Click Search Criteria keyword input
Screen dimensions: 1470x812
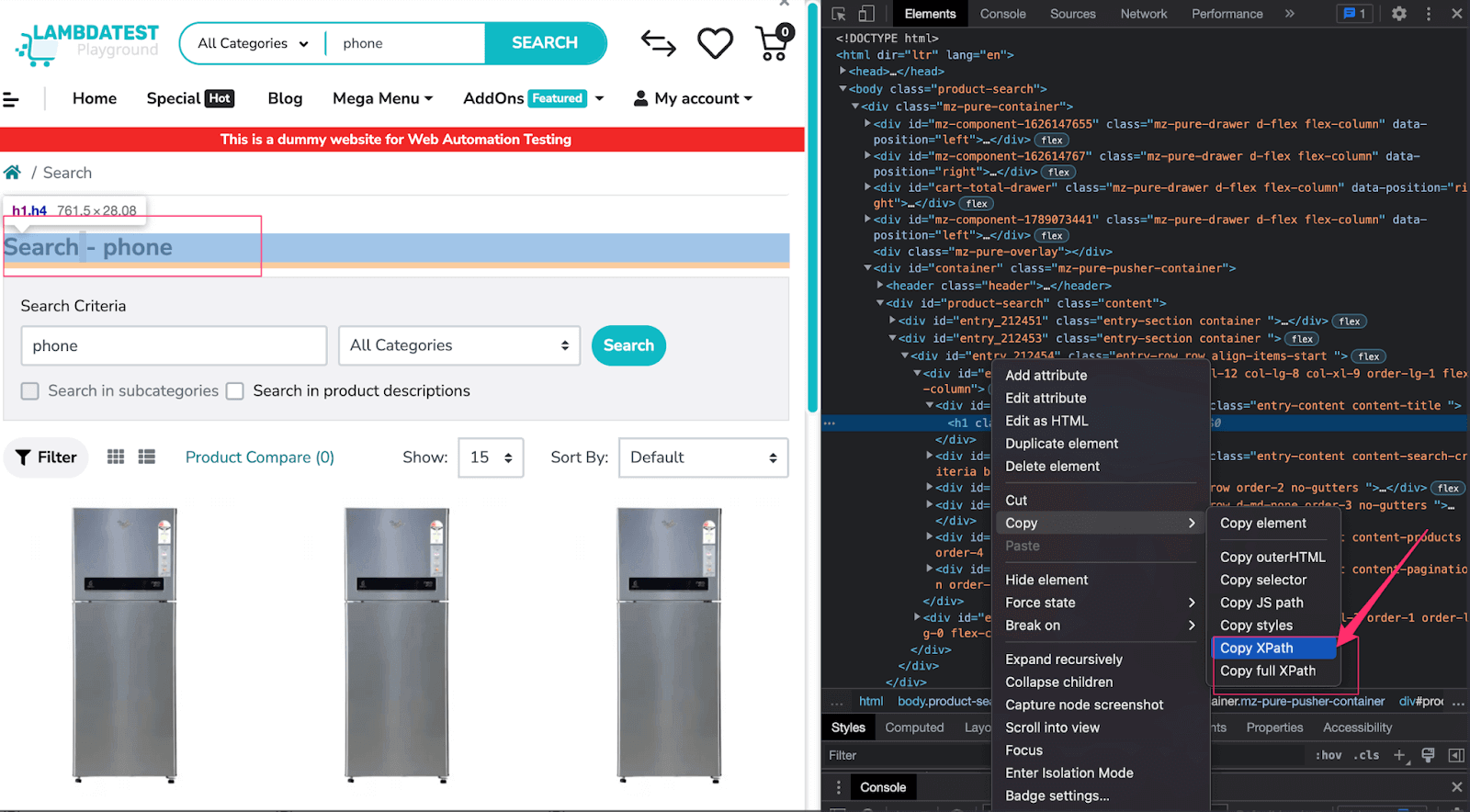(174, 346)
